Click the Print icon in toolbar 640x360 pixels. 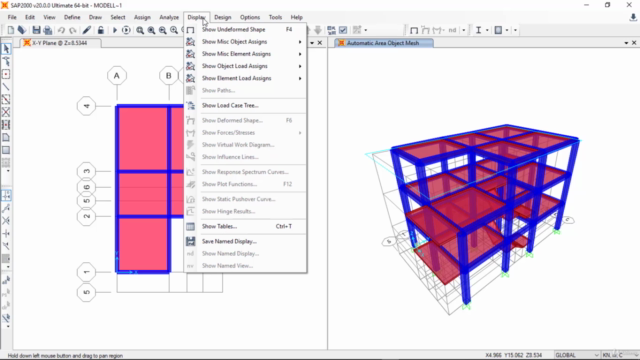click(x=48, y=30)
